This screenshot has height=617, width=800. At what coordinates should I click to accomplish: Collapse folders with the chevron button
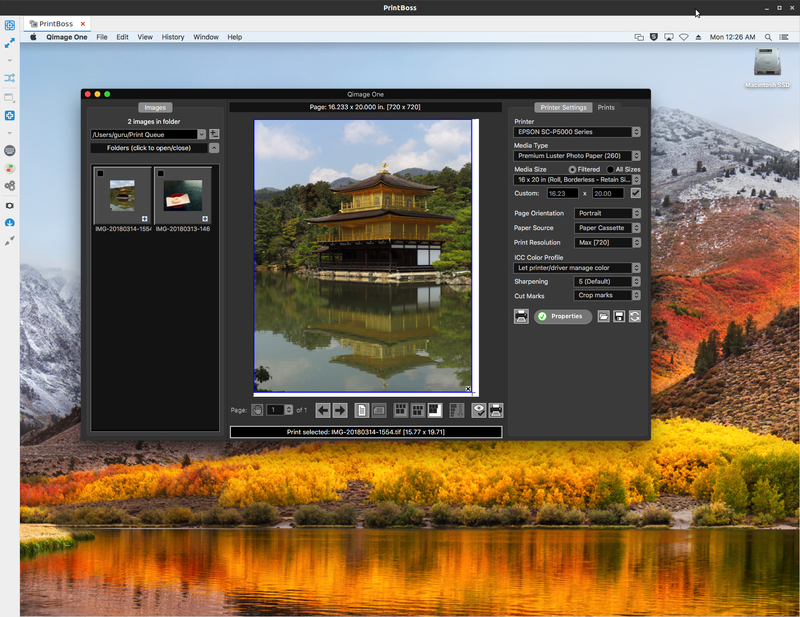[x=214, y=148]
